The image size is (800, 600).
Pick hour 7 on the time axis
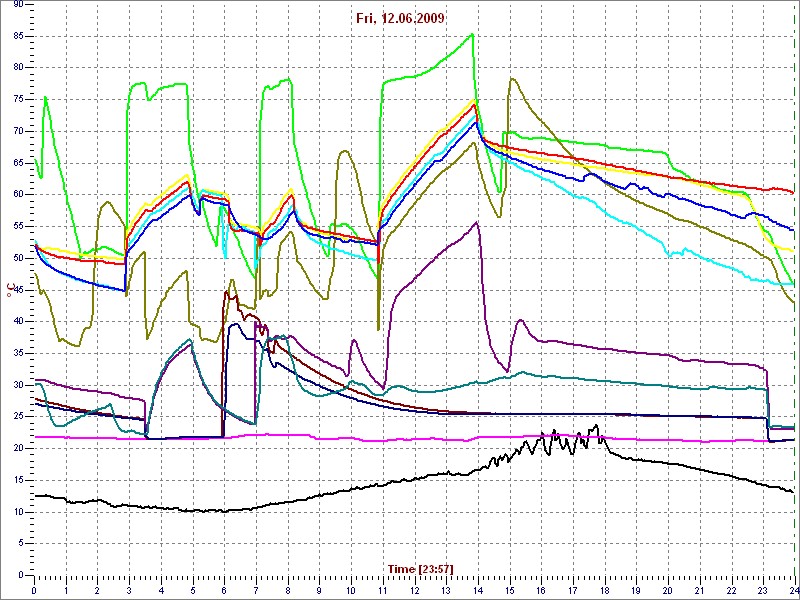pyautogui.click(x=256, y=590)
